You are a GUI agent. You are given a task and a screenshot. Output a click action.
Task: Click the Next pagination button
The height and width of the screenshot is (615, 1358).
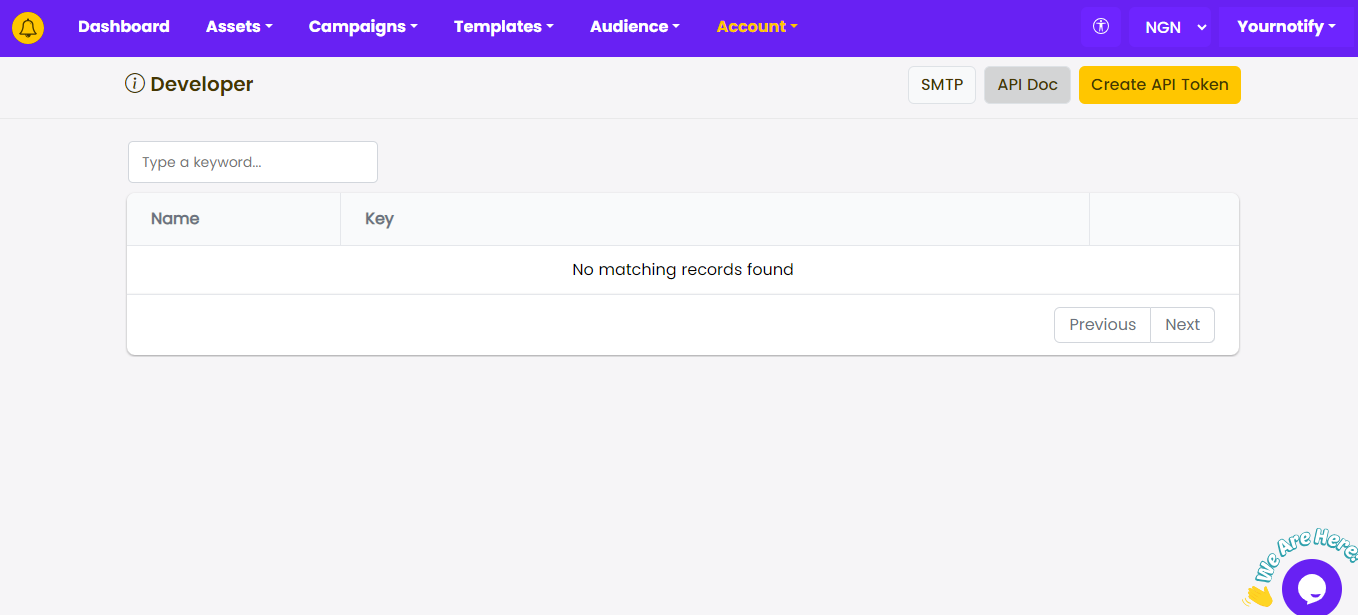pos(1182,325)
